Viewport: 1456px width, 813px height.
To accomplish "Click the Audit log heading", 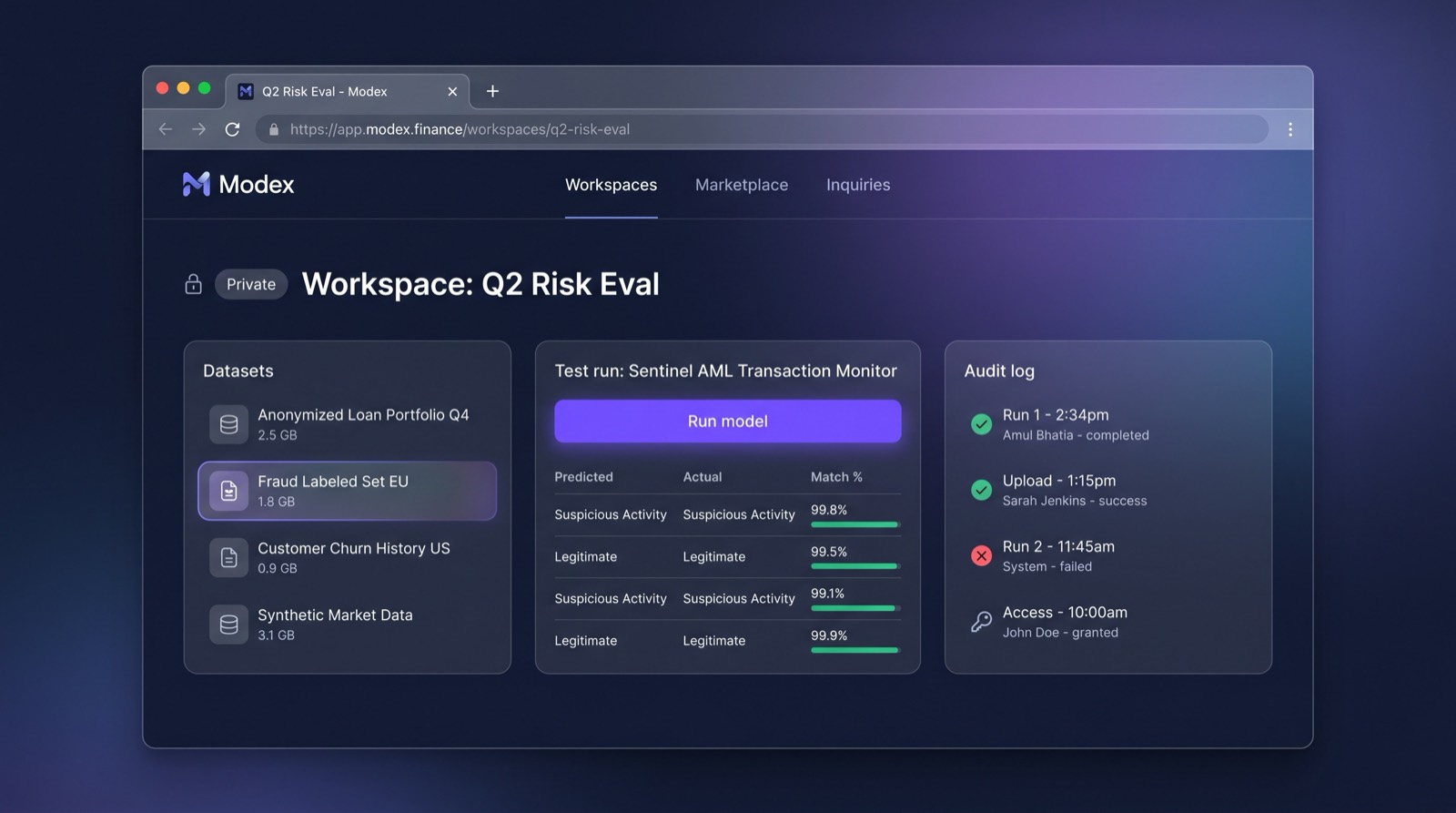I will pyautogui.click(x=999, y=371).
